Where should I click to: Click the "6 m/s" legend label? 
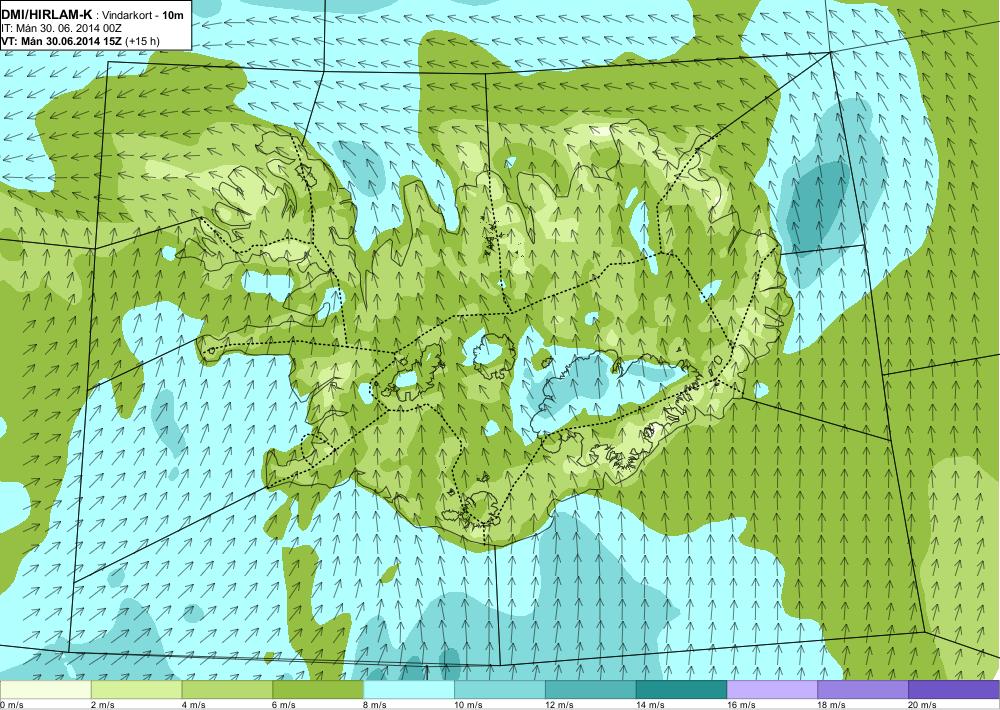(285, 705)
